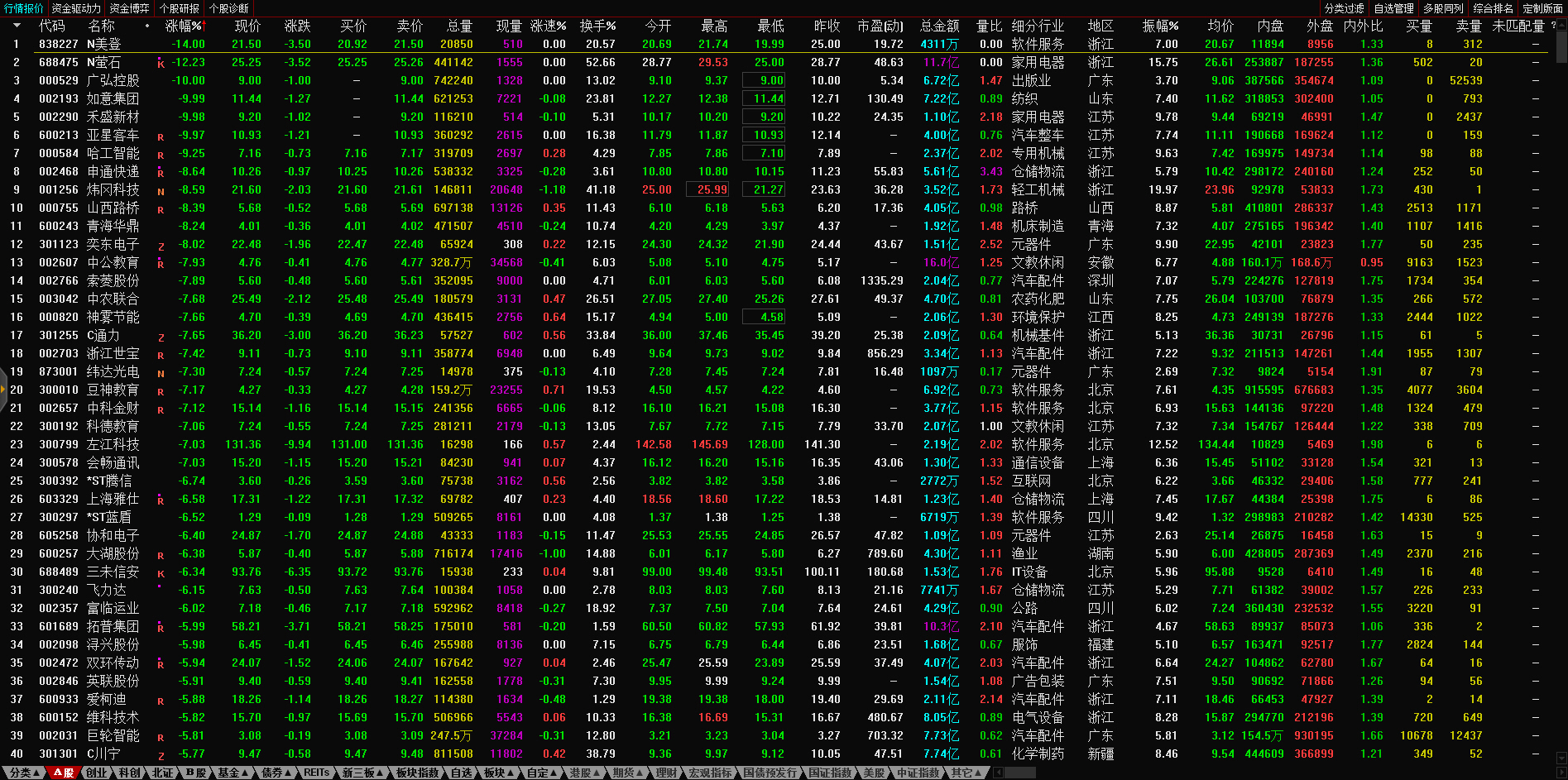Expand the 基金 tab dropdown at bottom

pos(233,773)
